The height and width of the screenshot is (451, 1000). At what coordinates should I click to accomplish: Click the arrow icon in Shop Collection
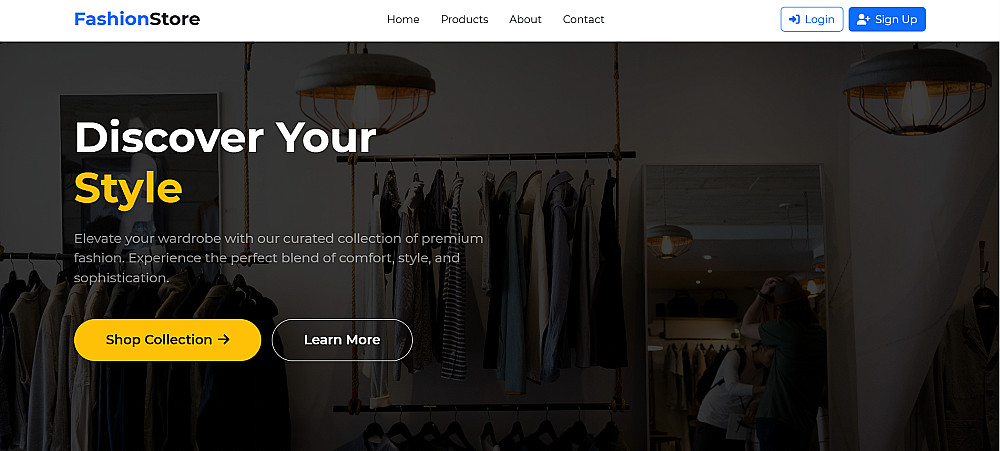(223, 339)
